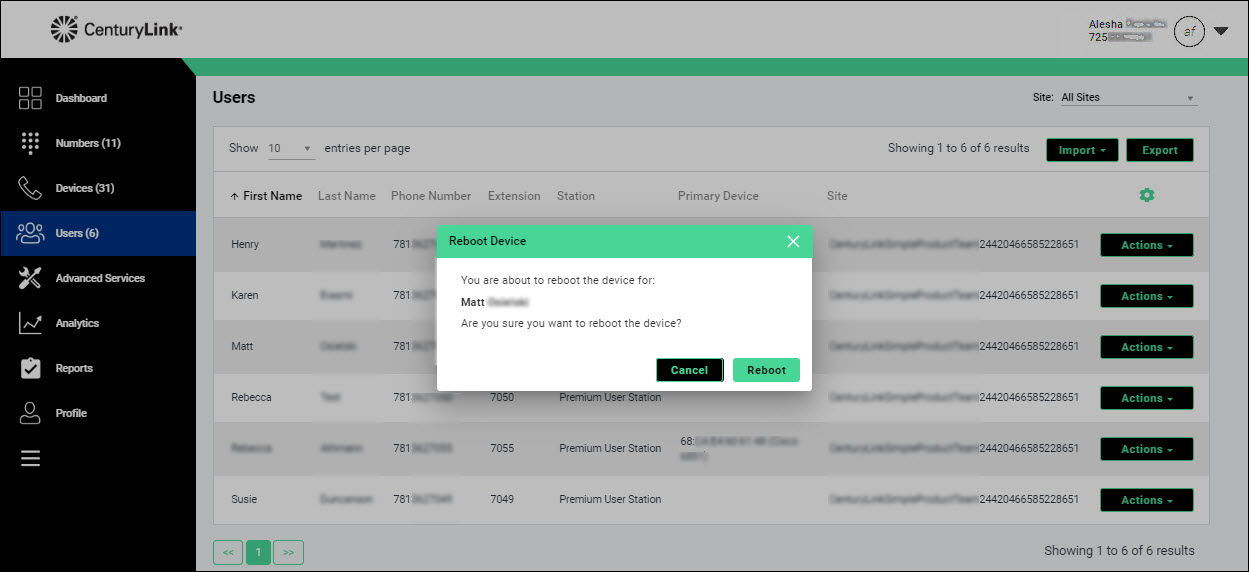Viewport: 1249px width, 572px height.
Task: Open the Site filter All Sites dropdown
Action: click(x=1127, y=98)
